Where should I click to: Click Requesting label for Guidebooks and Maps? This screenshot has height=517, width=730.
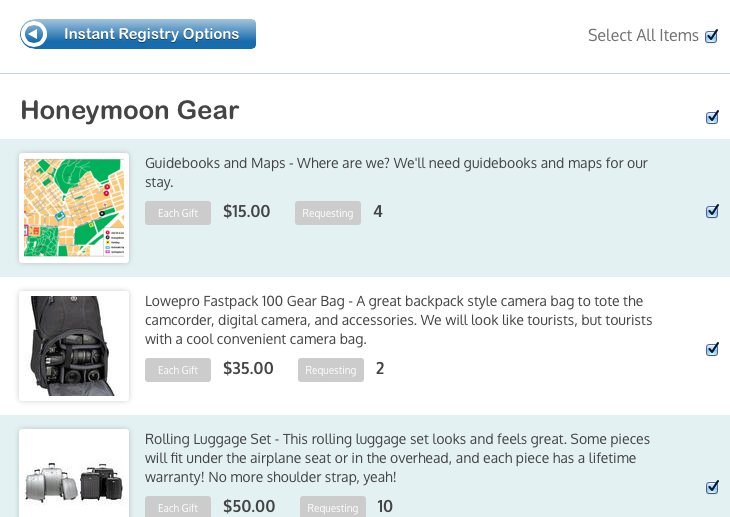pos(328,213)
